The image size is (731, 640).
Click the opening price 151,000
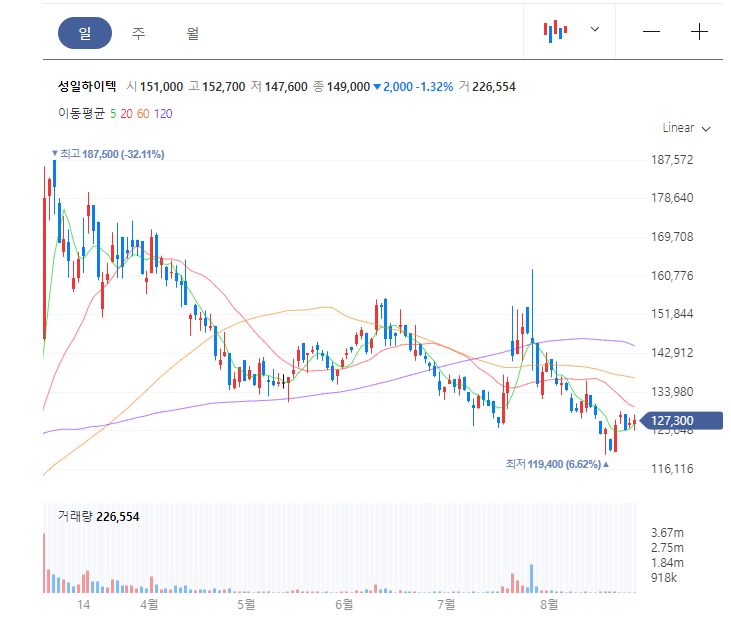click(161, 87)
